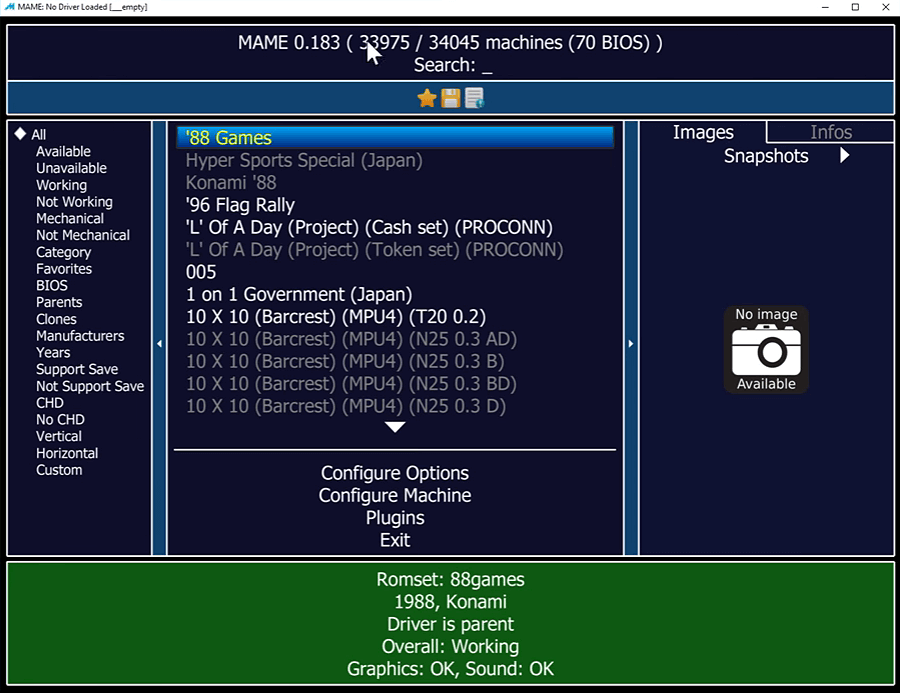The height and width of the screenshot is (693, 900).
Task: Minimize the MAME window
Action: point(825,7)
